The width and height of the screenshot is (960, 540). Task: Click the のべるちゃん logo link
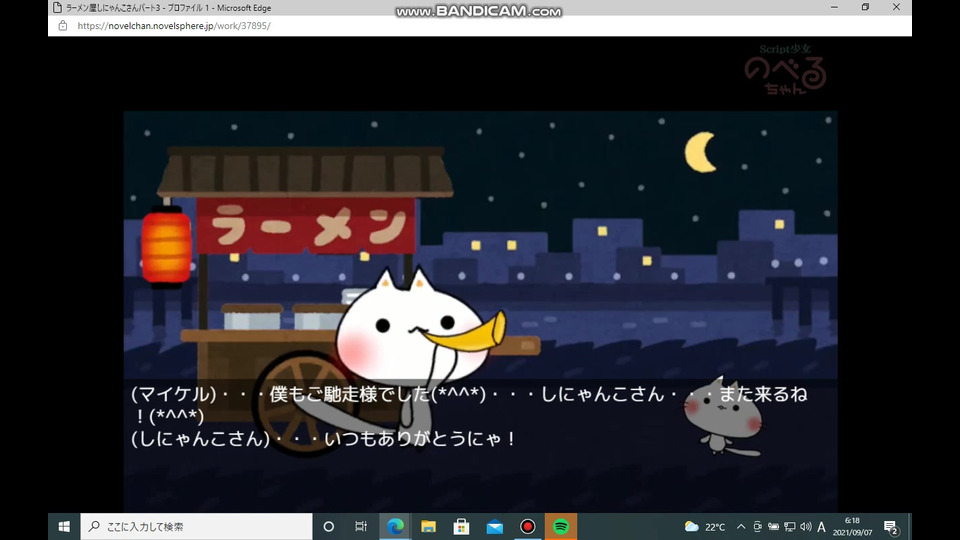click(786, 70)
